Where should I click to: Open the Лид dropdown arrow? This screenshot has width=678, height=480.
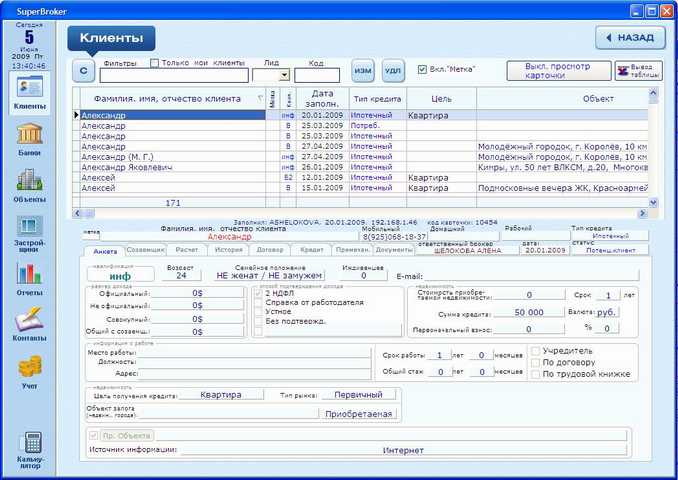point(284,75)
